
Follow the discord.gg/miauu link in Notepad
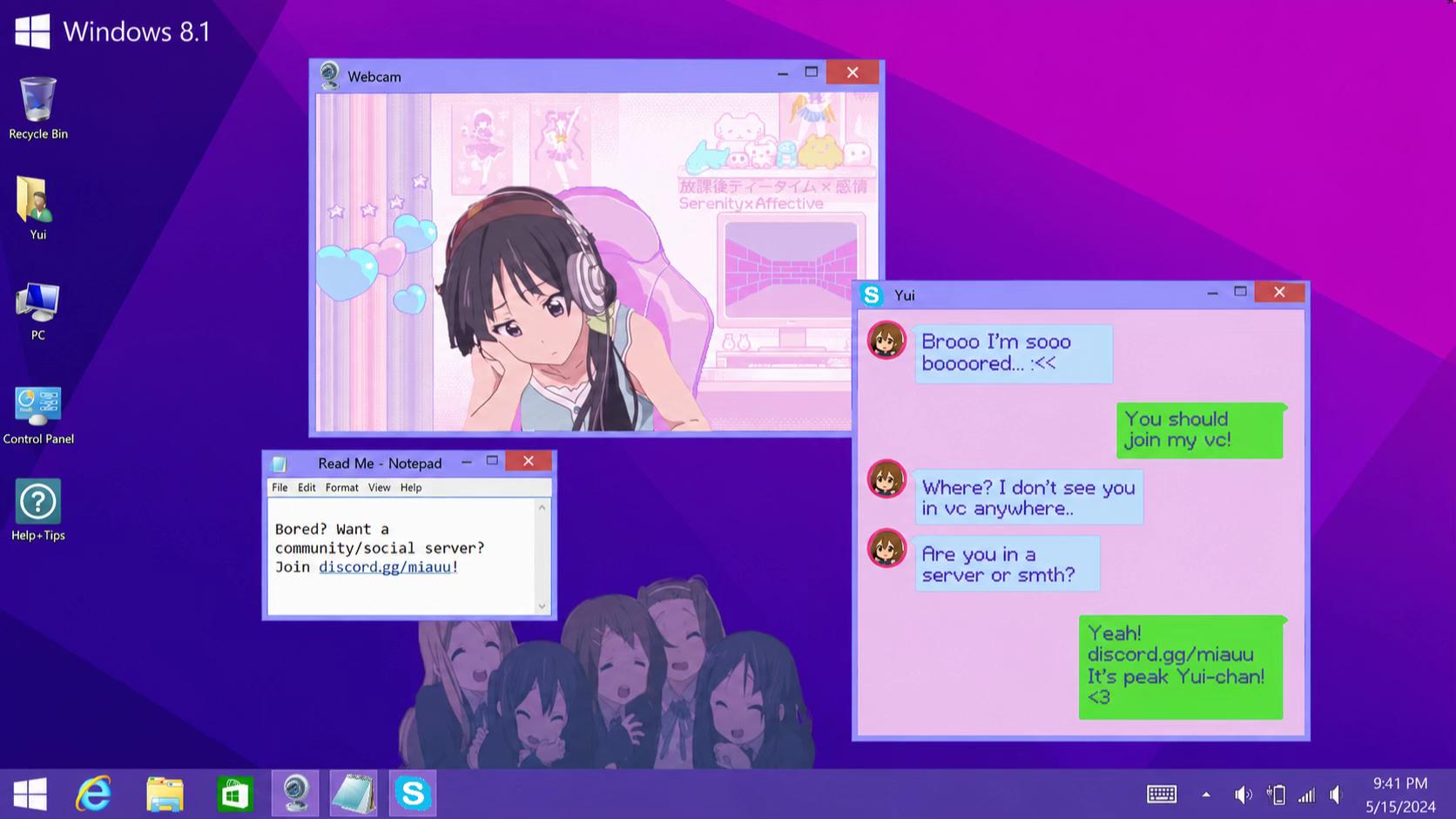coord(385,567)
